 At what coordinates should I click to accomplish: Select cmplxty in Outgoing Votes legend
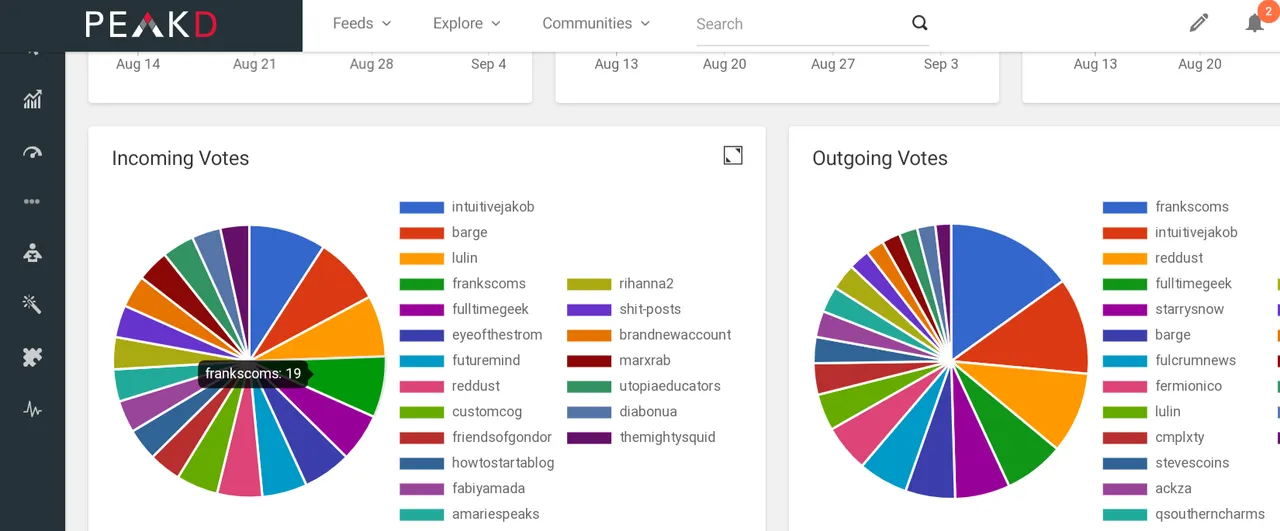[x=1179, y=438]
